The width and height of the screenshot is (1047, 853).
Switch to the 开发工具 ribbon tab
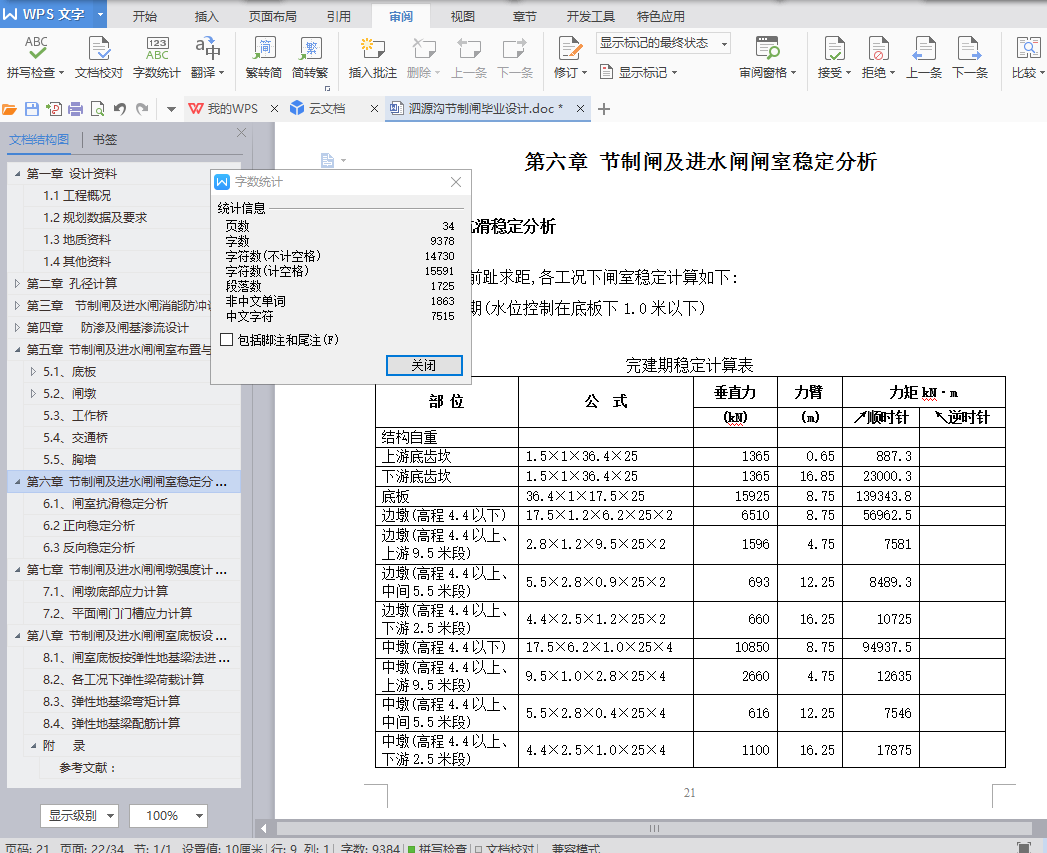(x=591, y=16)
